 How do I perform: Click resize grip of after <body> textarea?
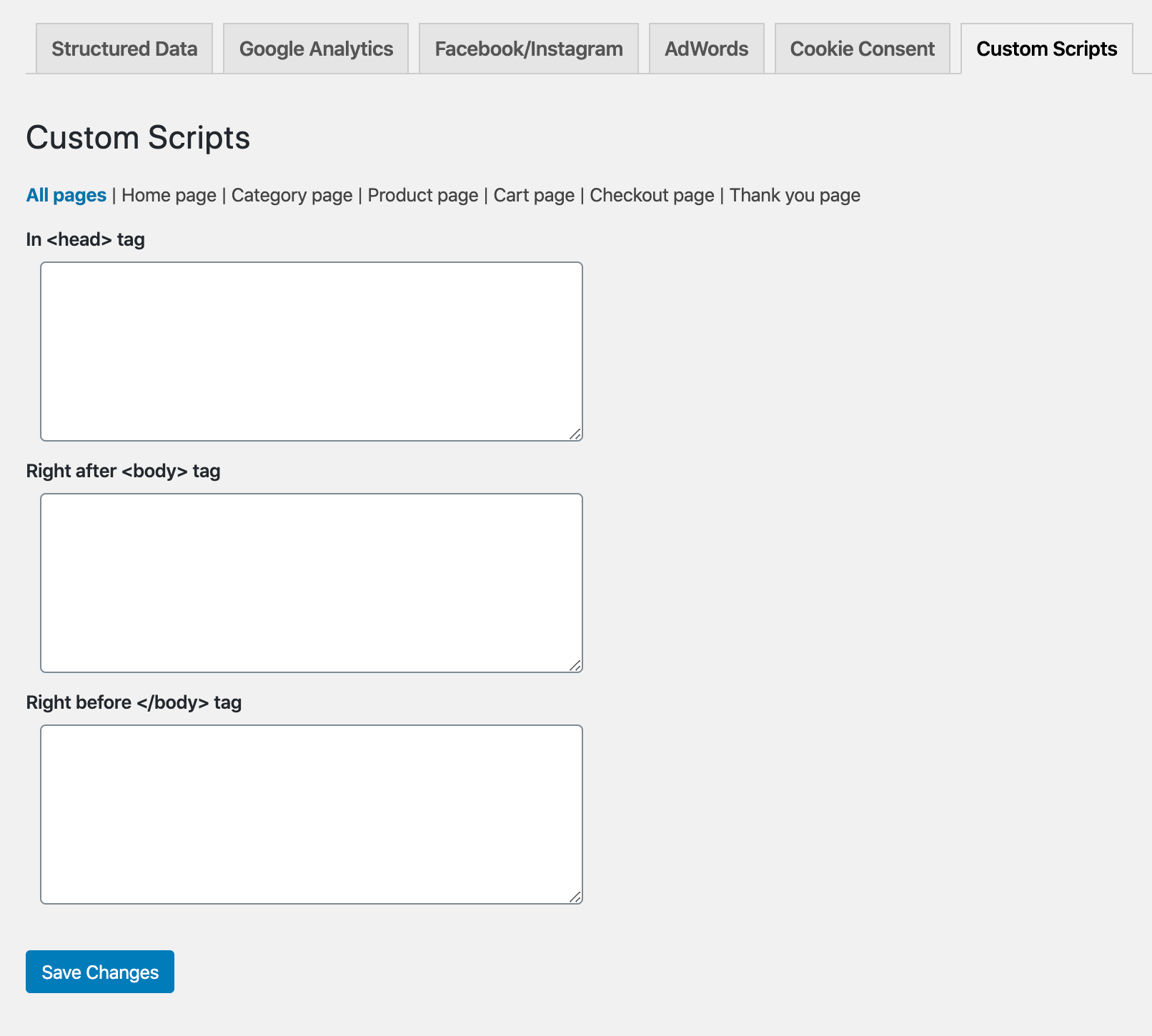pyautogui.click(x=575, y=665)
